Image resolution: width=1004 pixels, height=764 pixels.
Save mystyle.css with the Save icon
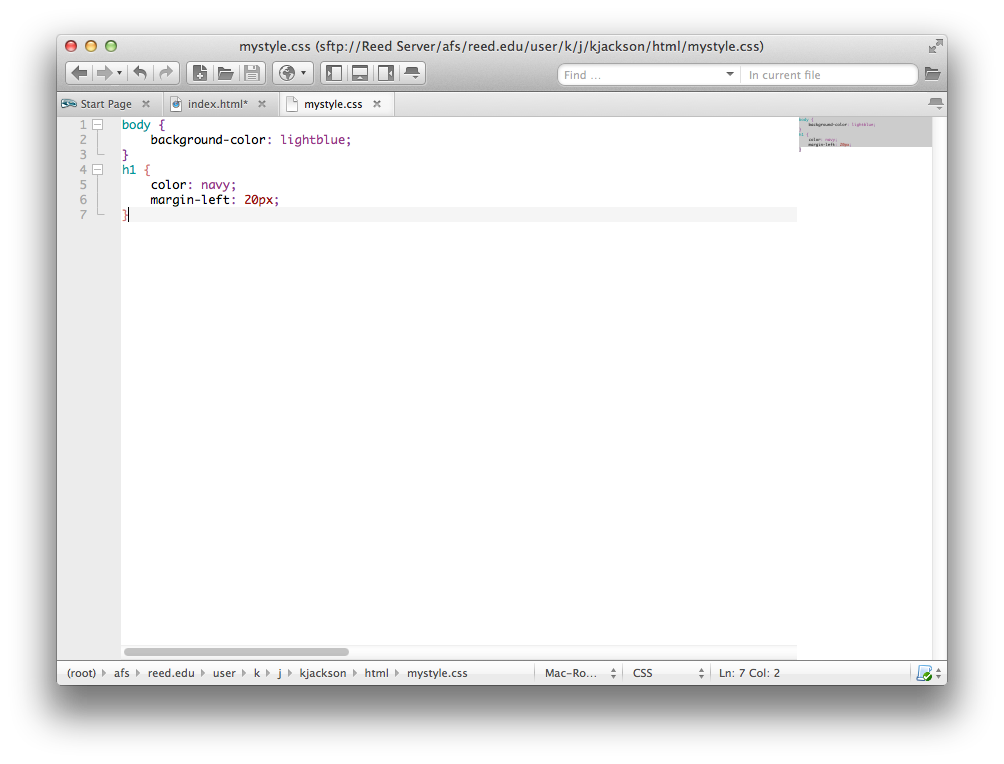[252, 73]
